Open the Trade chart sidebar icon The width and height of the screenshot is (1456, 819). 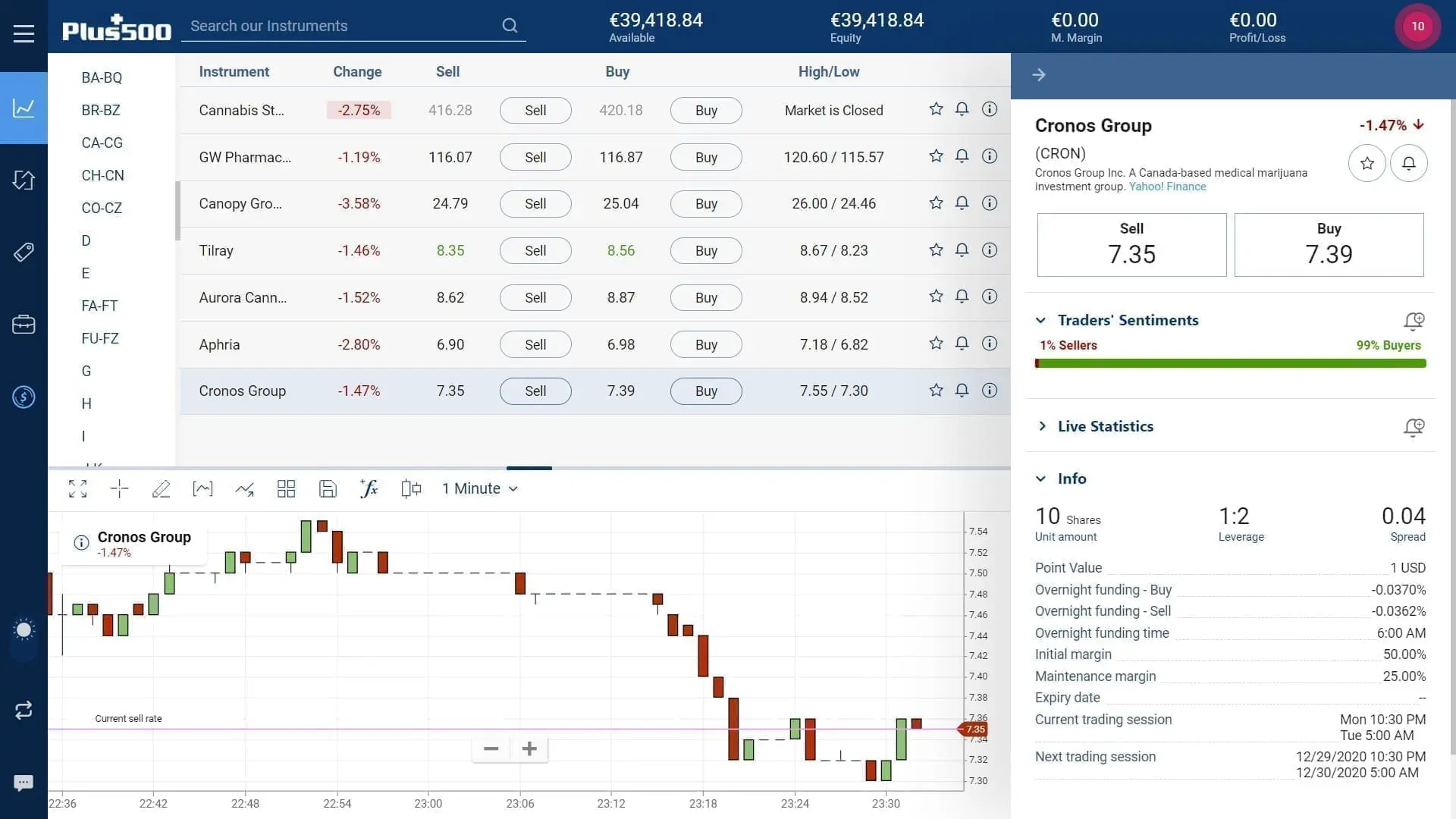(x=24, y=108)
